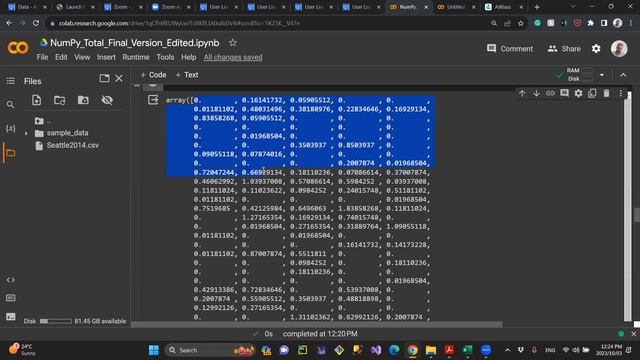Click the notebook title NumPy_Total_Final_Version_Edited.ipynb
Screen dimensions: 640x360
pos(135,43)
